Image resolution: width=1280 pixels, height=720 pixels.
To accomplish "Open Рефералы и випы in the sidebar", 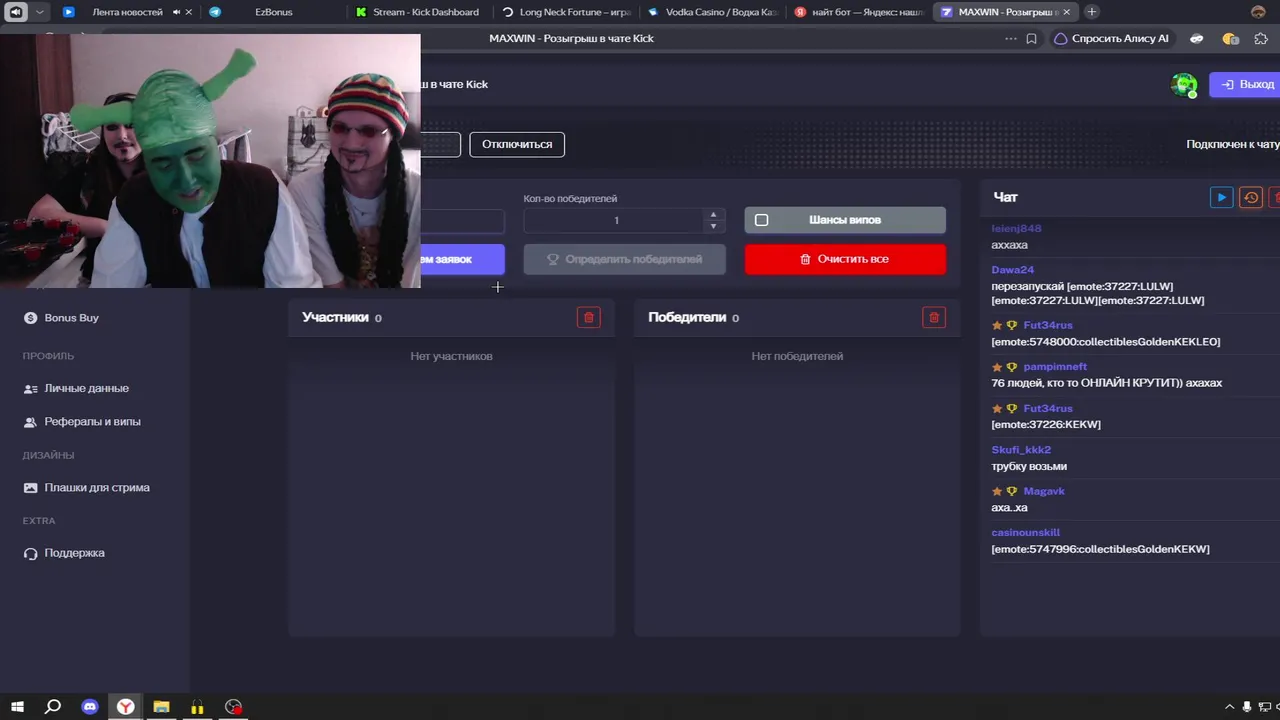I will (x=92, y=422).
